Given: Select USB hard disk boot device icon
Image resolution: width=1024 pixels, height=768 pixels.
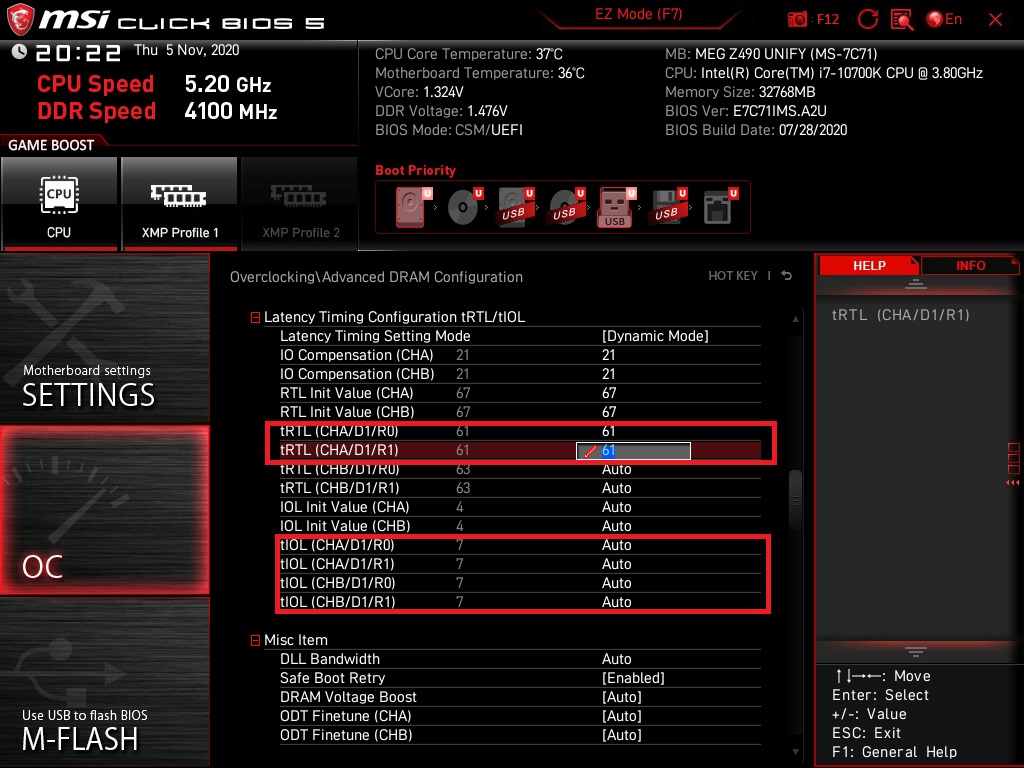Looking at the screenshot, I should pos(515,207).
